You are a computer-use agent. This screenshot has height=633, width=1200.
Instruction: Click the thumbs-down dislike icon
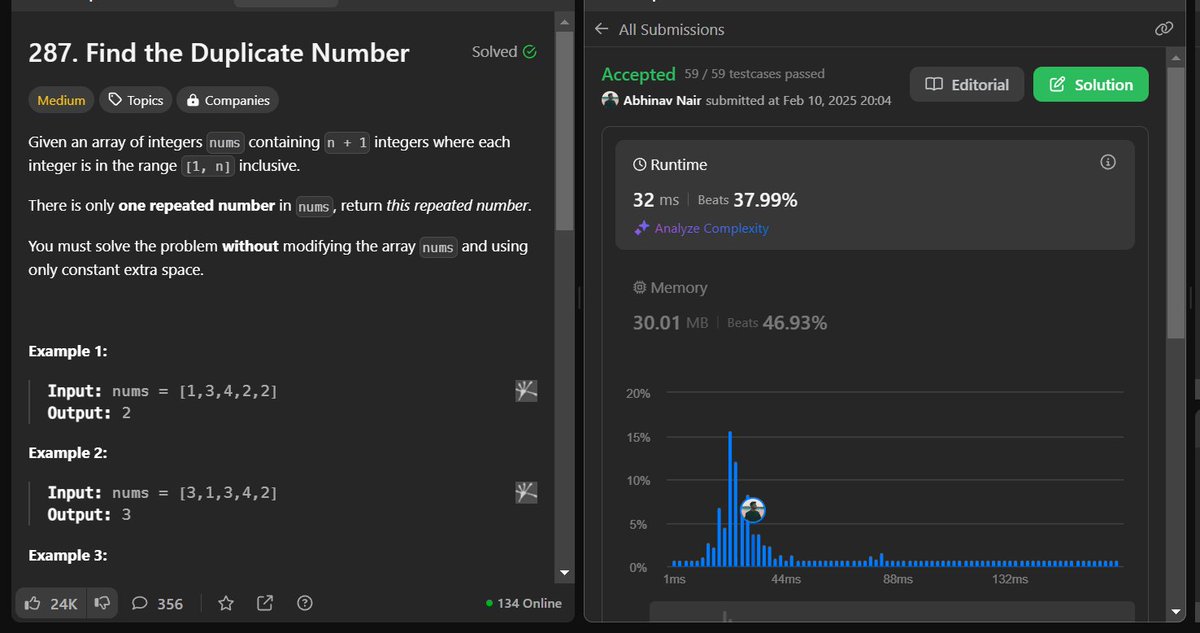click(102, 603)
